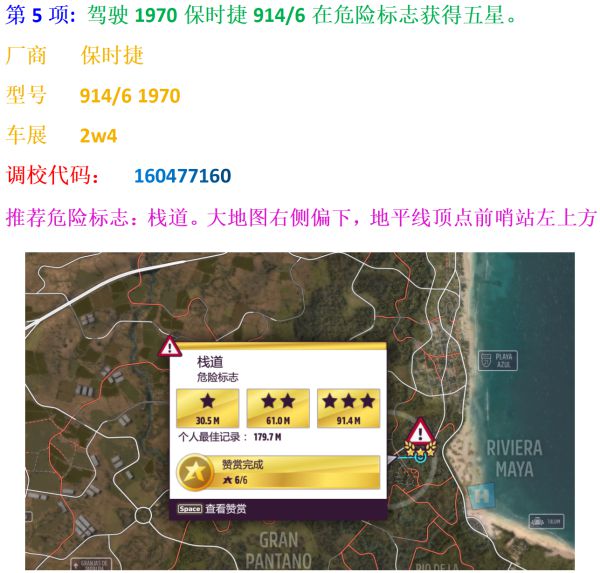This screenshot has width=600, height=573.
Task: Click the two-star 61.0 M threshold box
Action: coord(278,408)
